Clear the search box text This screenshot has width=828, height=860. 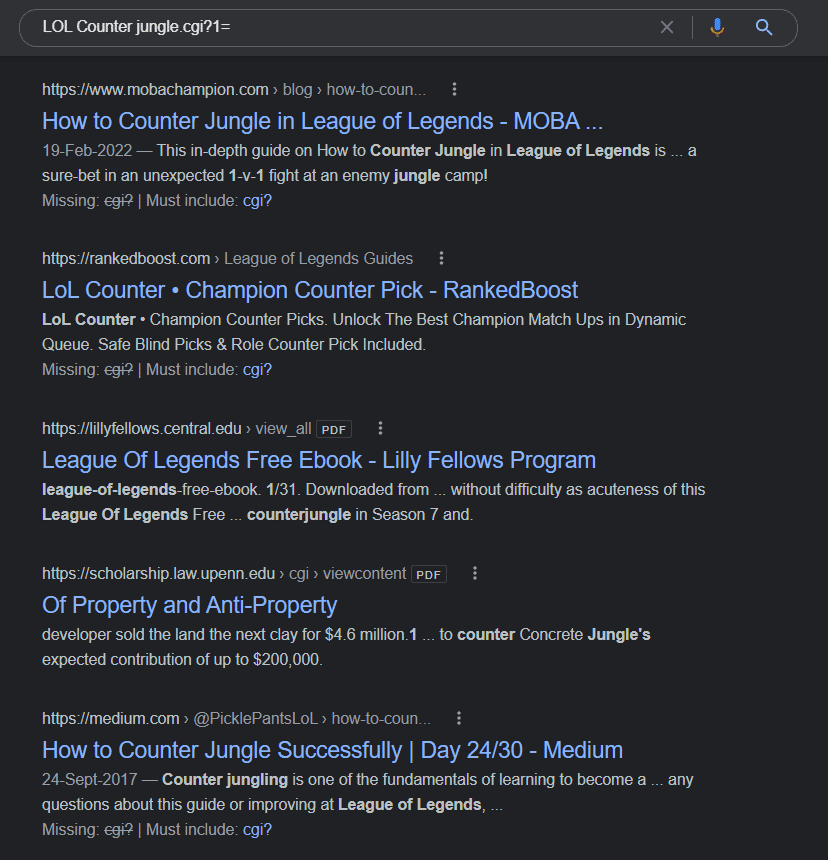click(x=667, y=27)
